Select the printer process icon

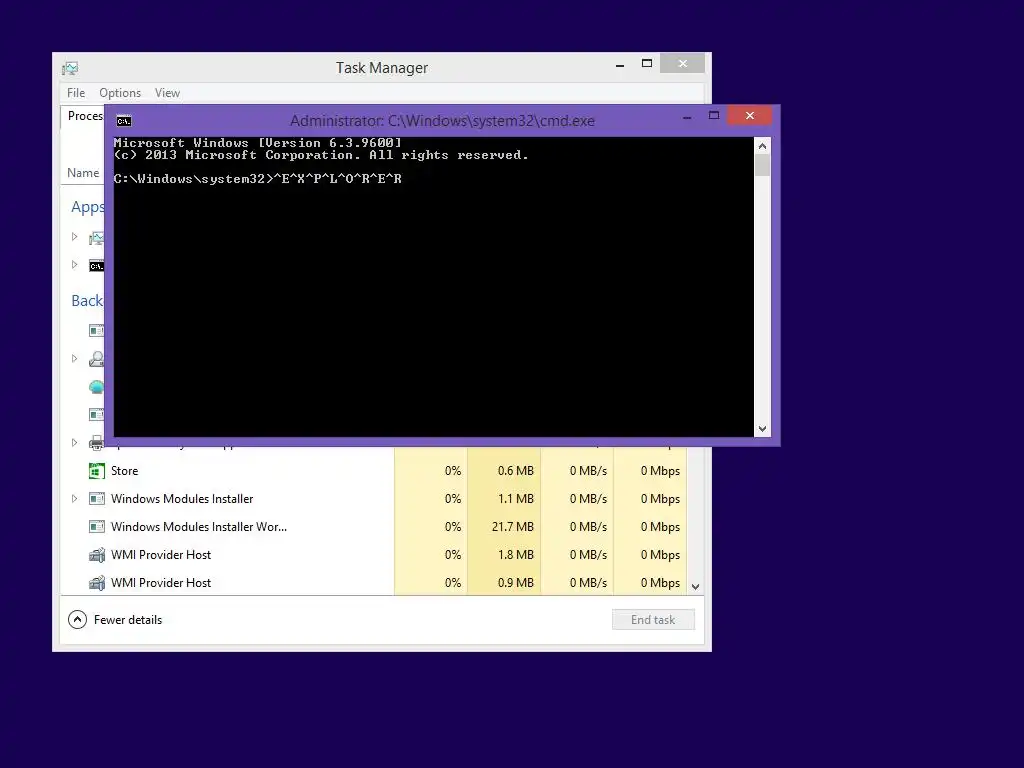pyautogui.click(x=97, y=443)
